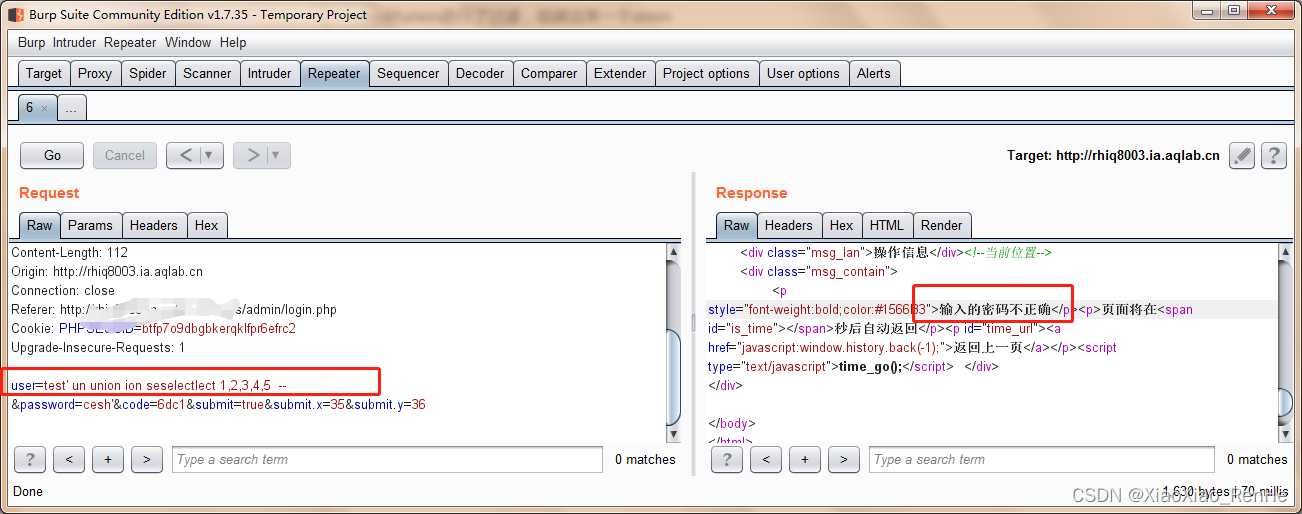The image size is (1302, 514).
Task: Click the request search help ? button
Action: click(30, 459)
